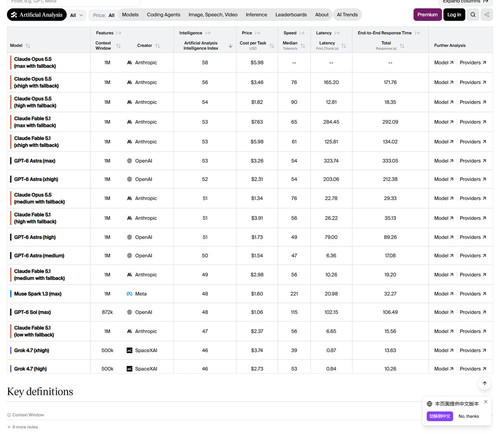Sort by Context Window column
This screenshot has height=434, width=500.
point(118,46)
